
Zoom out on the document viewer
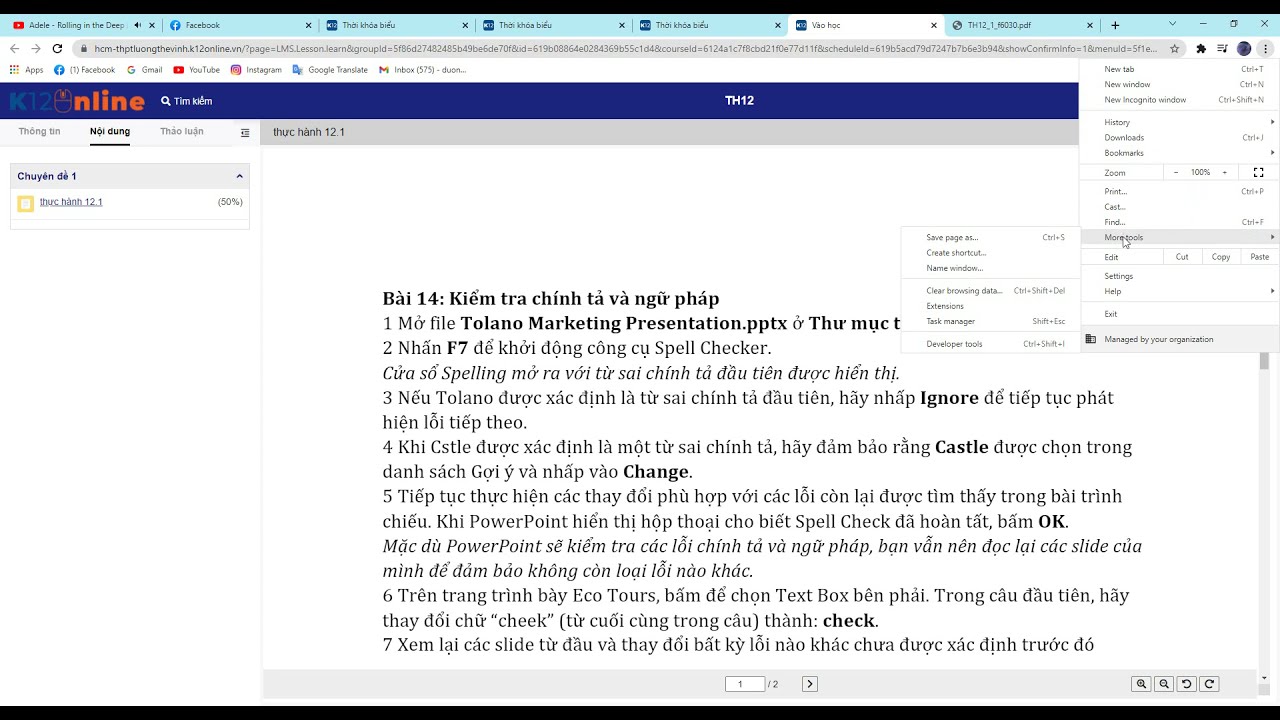click(x=1164, y=684)
